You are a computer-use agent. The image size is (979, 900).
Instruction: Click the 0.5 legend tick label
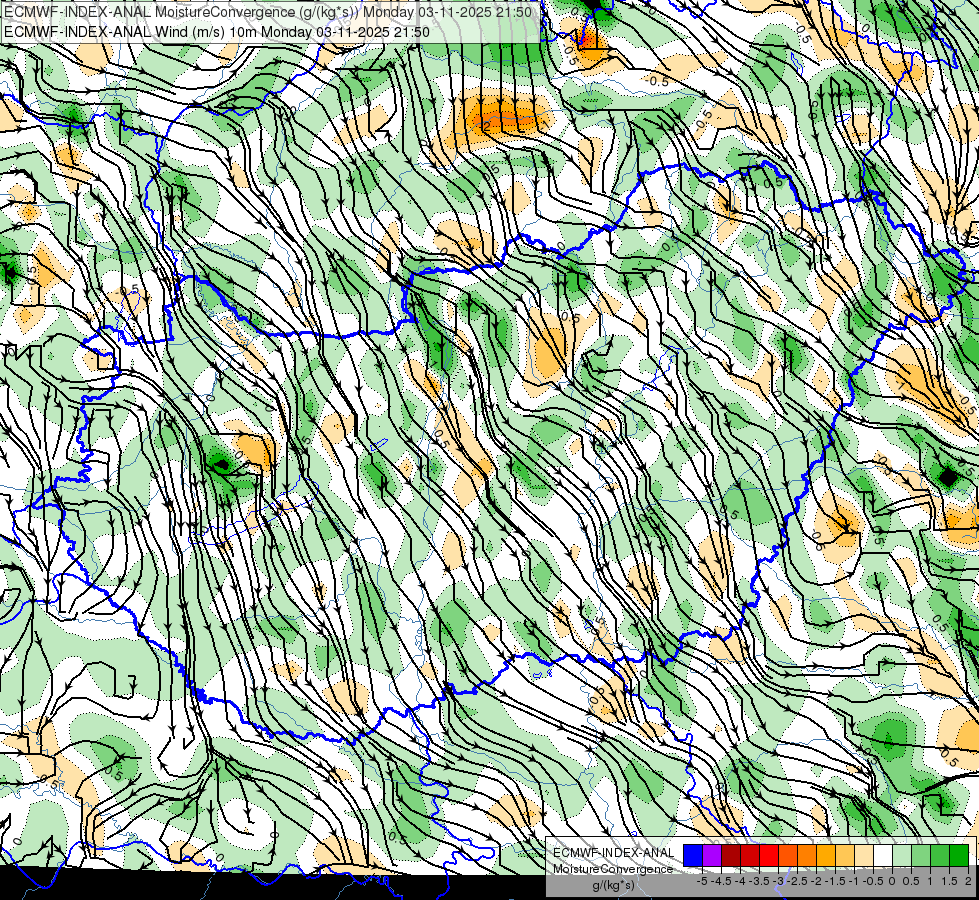pos(911,881)
